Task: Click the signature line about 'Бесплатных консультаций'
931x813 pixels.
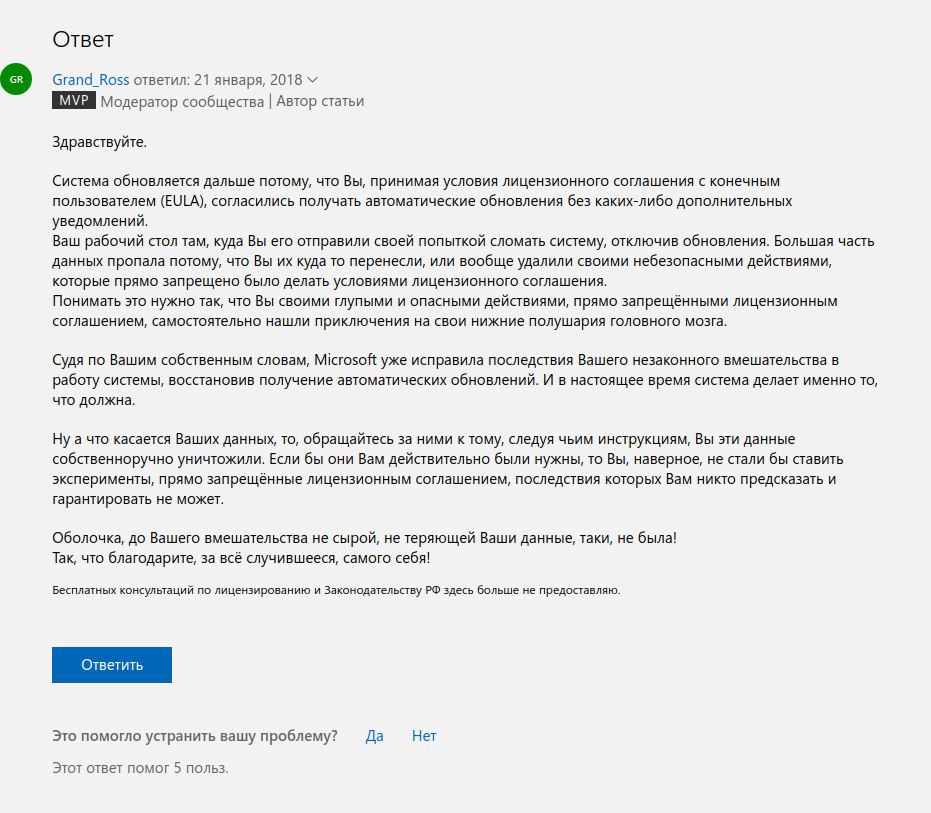Action: [x=336, y=590]
